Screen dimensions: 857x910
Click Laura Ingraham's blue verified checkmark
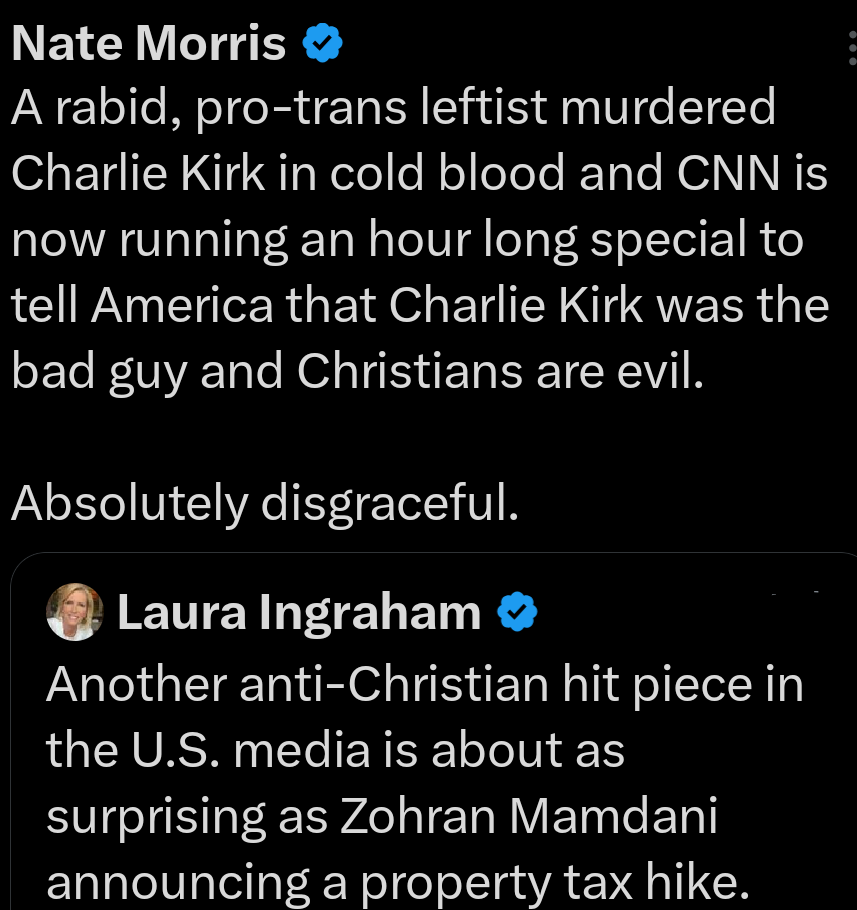point(516,612)
